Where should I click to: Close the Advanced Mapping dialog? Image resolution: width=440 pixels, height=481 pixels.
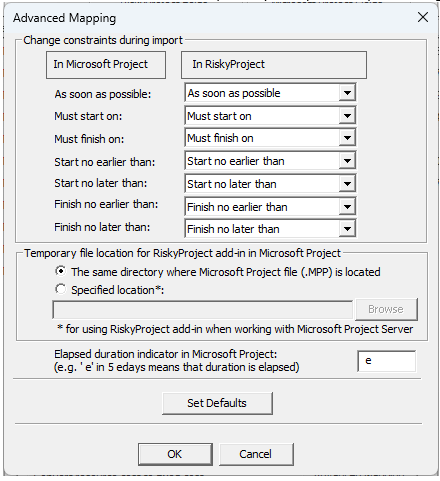pyautogui.click(x=423, y=17)
